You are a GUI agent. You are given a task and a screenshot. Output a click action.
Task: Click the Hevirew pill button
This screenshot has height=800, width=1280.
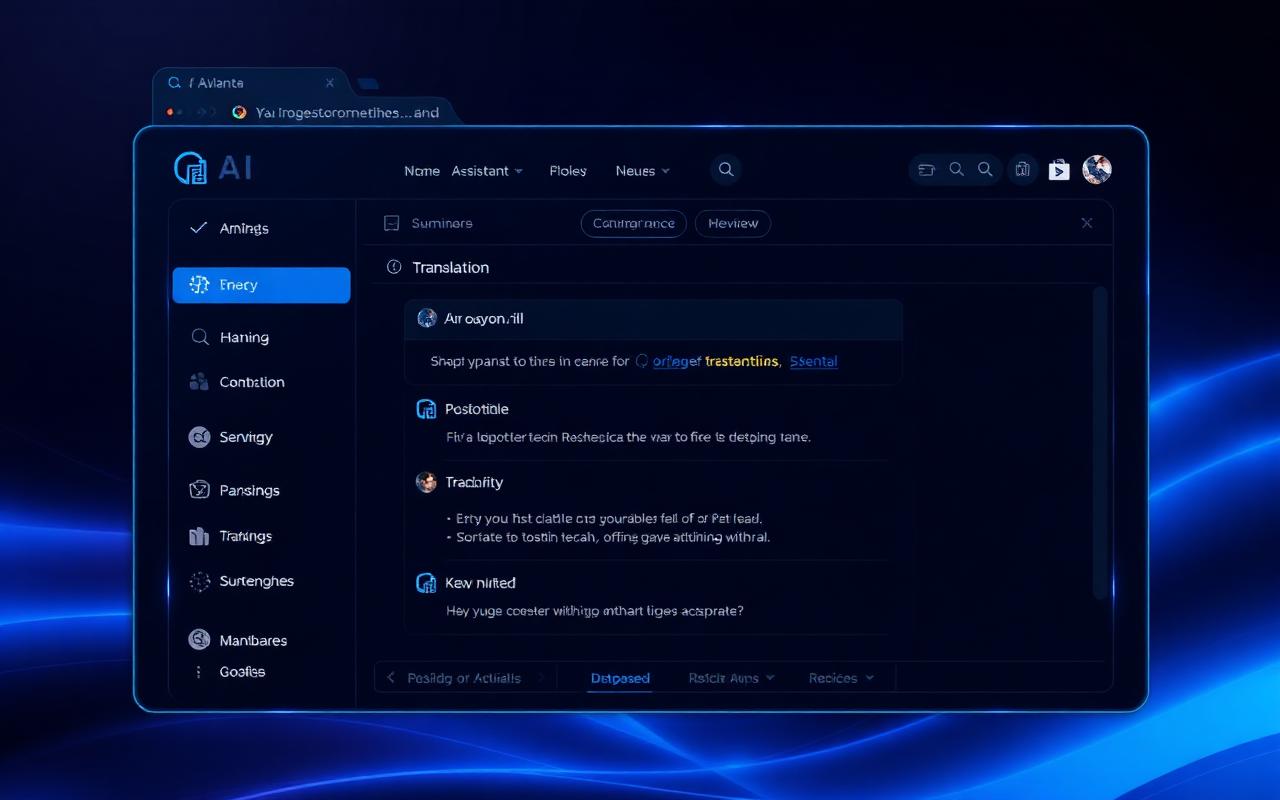pos(733,224)
